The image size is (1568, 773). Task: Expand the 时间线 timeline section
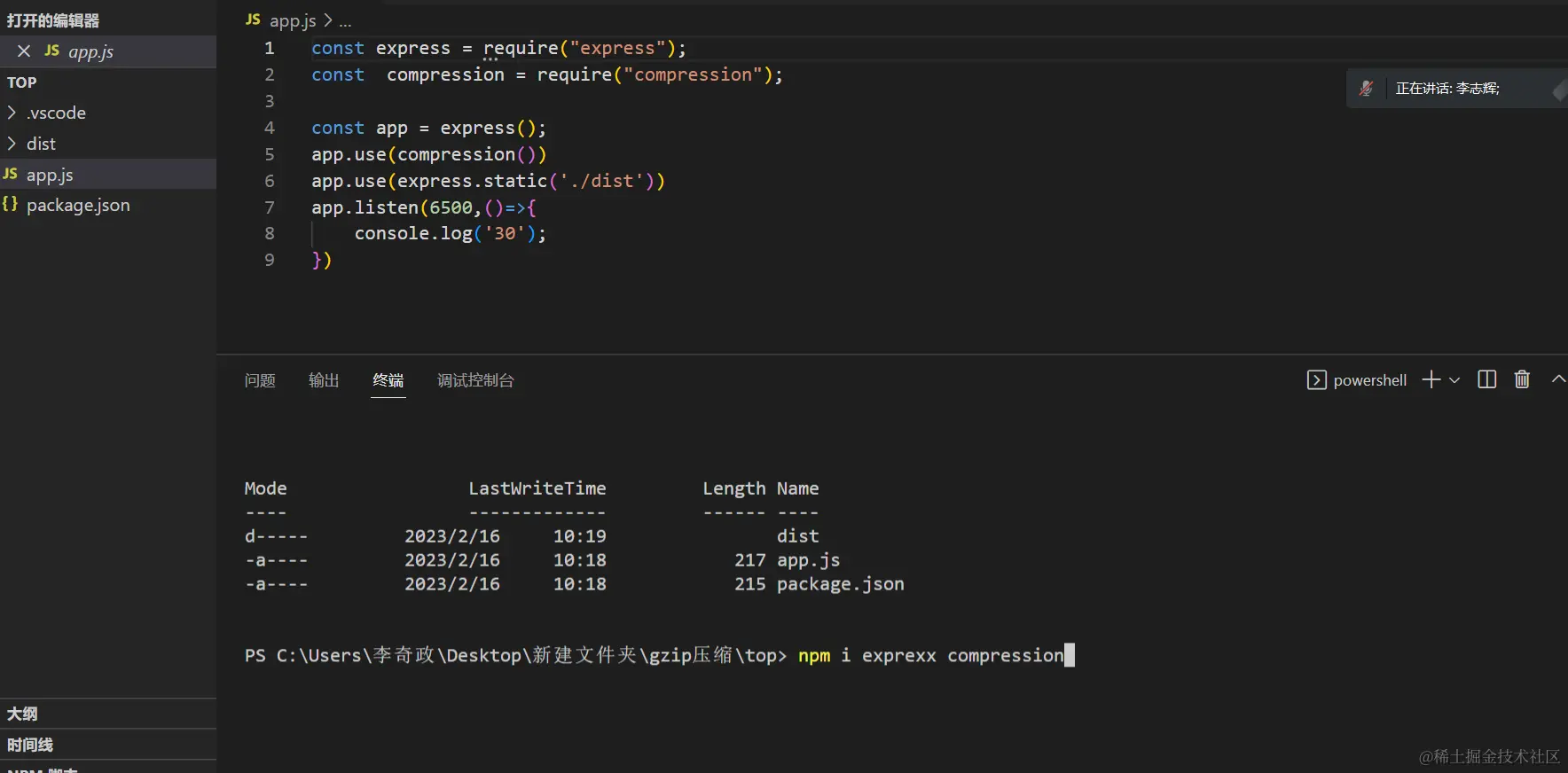tap(108, 745)
